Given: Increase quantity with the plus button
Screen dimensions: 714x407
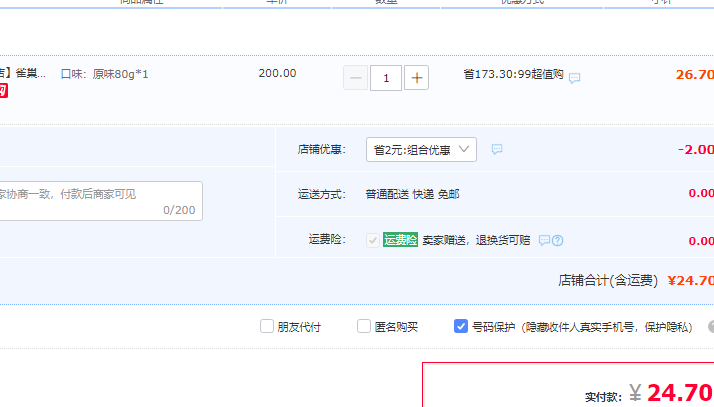Looking at the screenshot, I should 416,78.
